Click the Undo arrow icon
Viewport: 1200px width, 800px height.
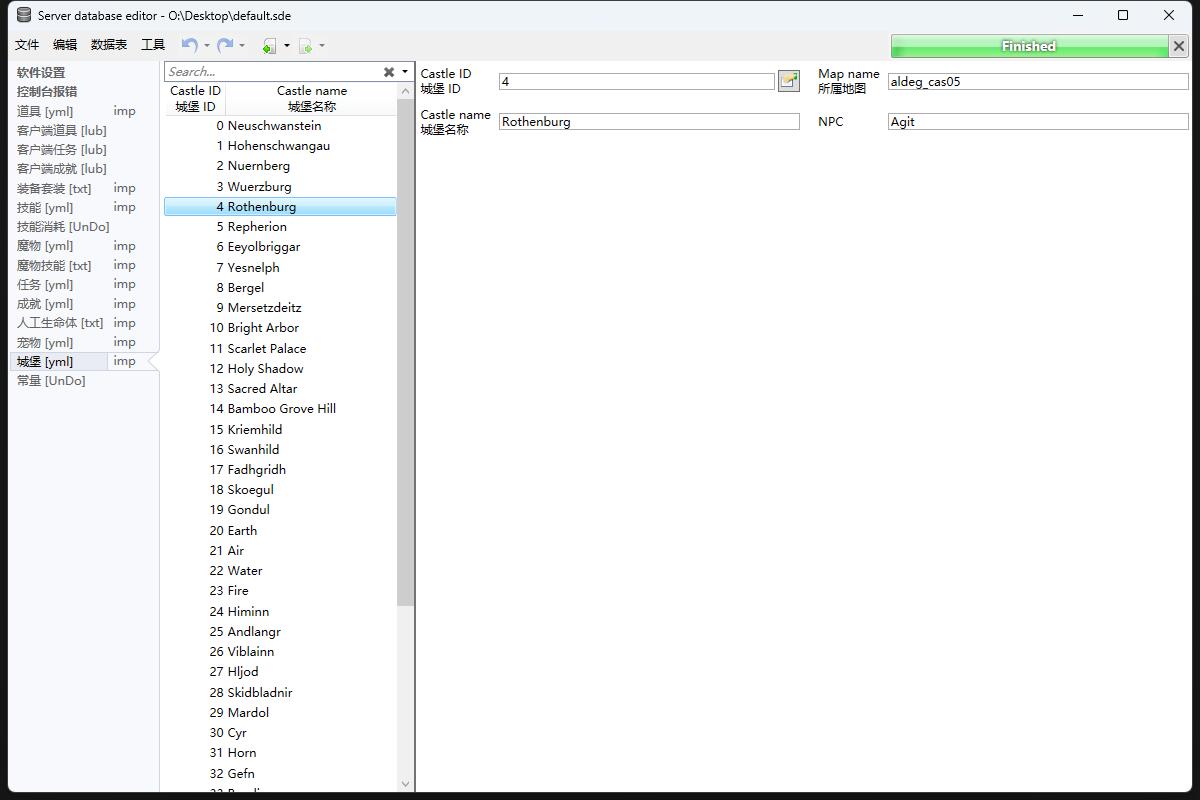(189, 45)
